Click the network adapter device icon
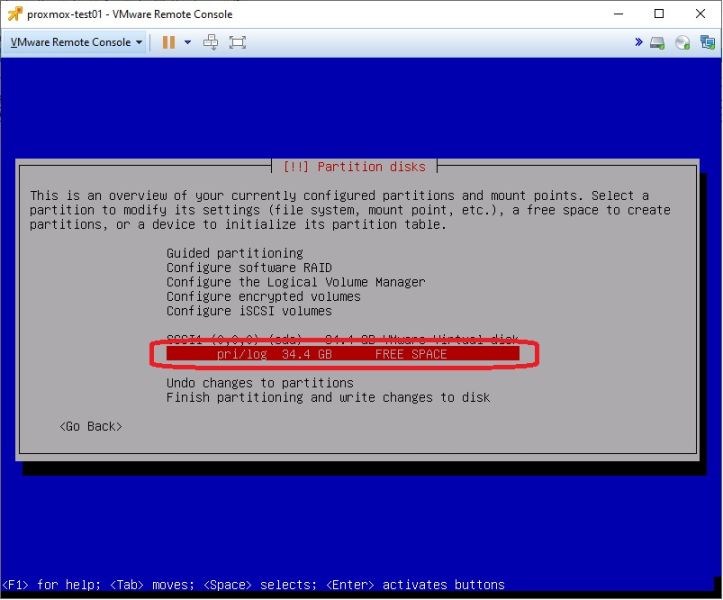The image size is (723, 600). (707, 42)
